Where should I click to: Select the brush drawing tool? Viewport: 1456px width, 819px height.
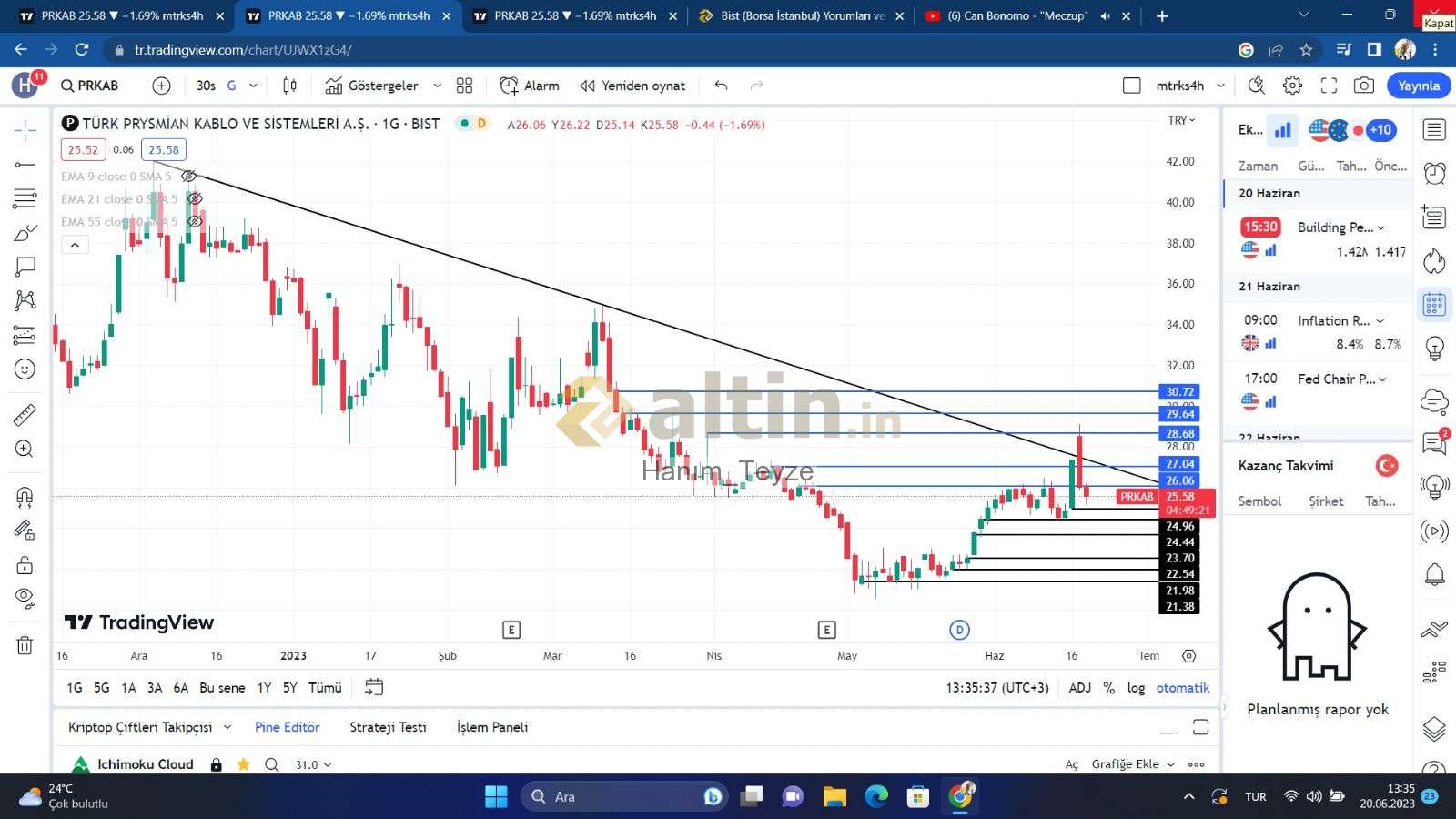[25, 233]
